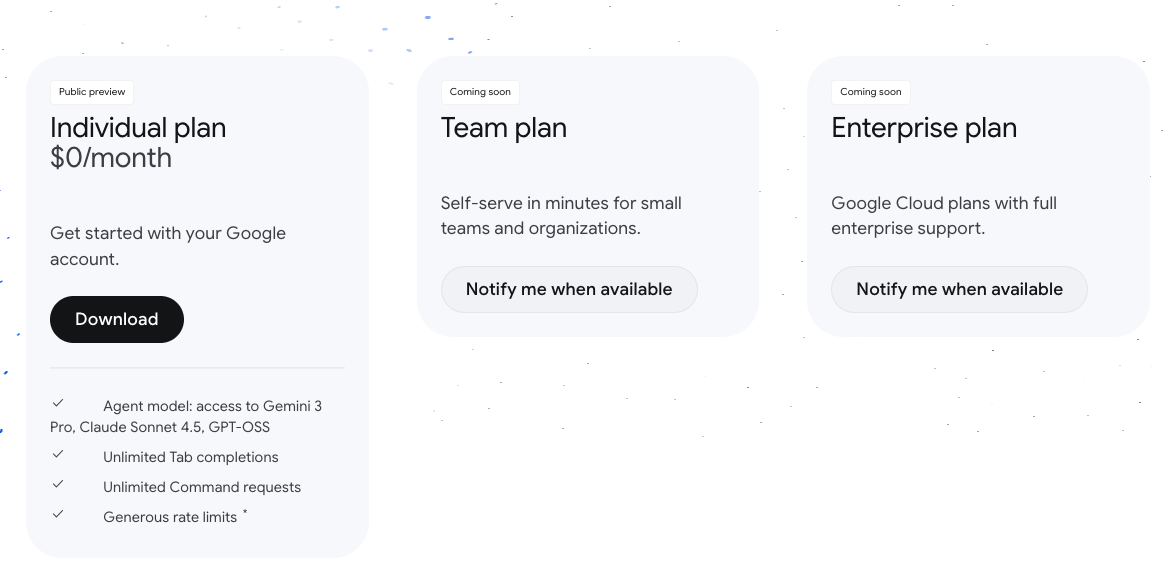The width and height of the screenshot is (1165, 582).
Task: Click the asterisk footnote after Generous rate limits
Action: pos(245,513)
